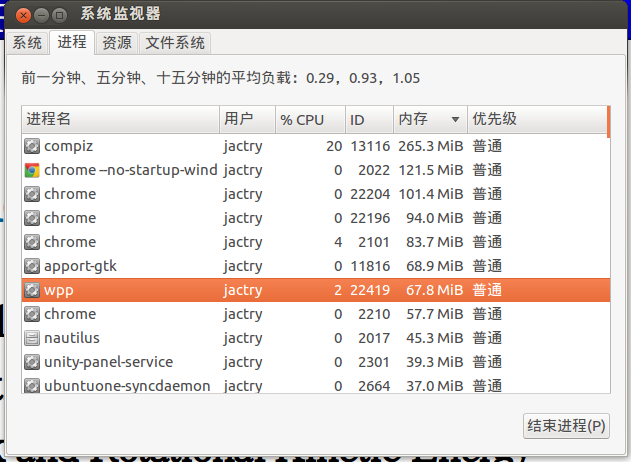The image size is (631, 462).
Task: Click the CPU value 20 for compiz
Action: pyautogui.click(x=334, y=146)
